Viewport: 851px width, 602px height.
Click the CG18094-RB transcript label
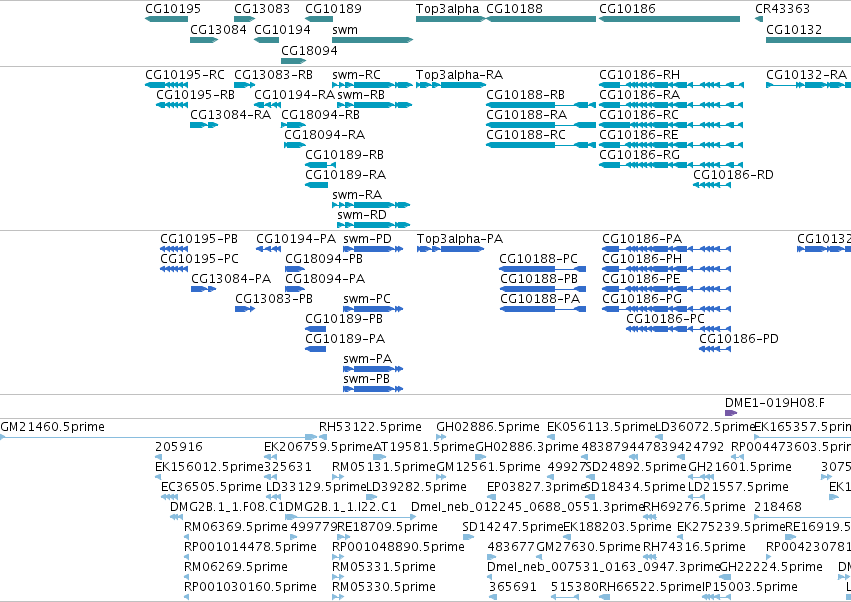pyautogui.click(x=320, y=115)
